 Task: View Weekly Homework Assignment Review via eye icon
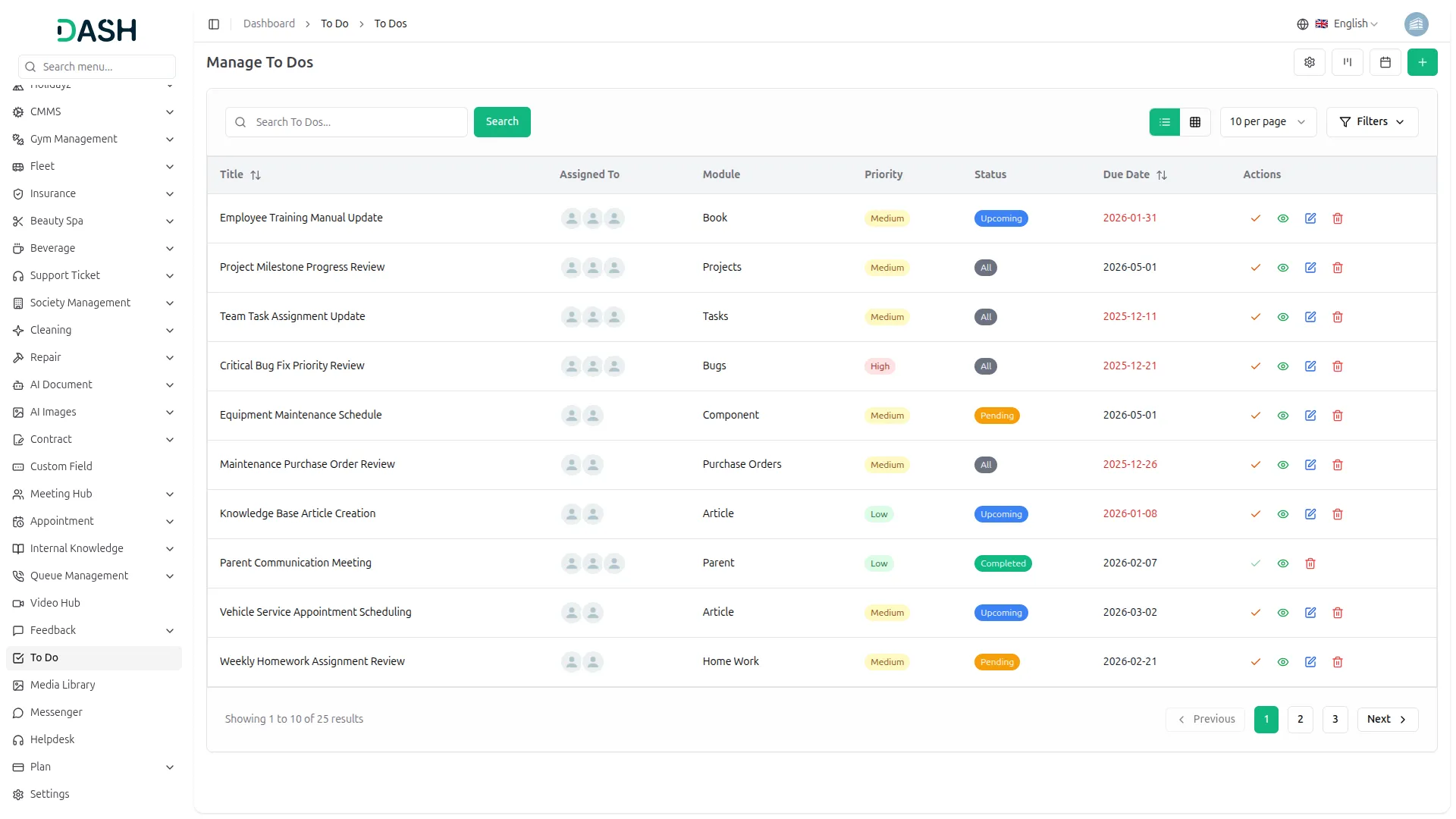(1282, 662)
